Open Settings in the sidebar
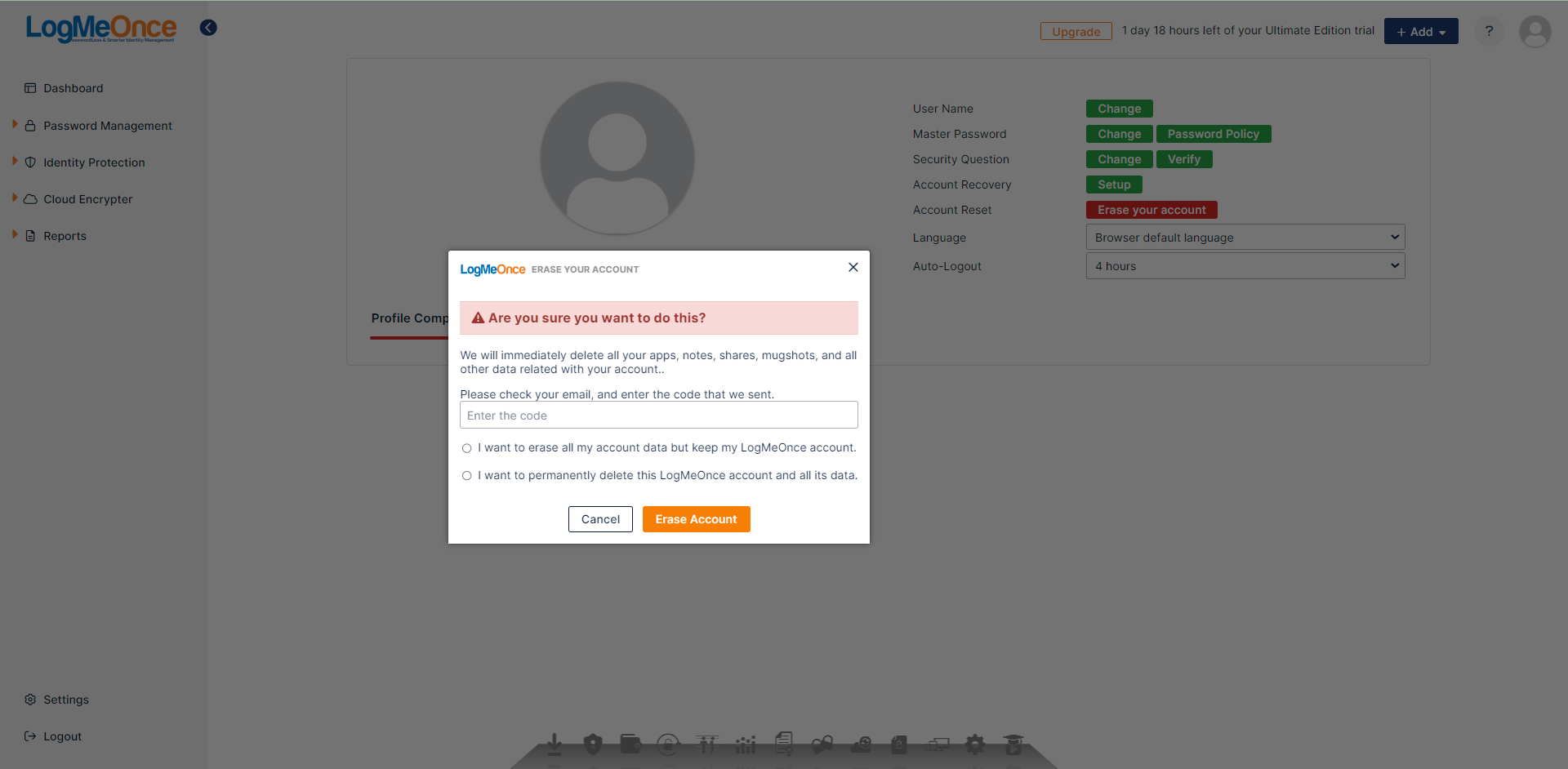Image resolution: width=1568 pixels, height=769 pixels. pyautogui.click(x=57, y=700)
